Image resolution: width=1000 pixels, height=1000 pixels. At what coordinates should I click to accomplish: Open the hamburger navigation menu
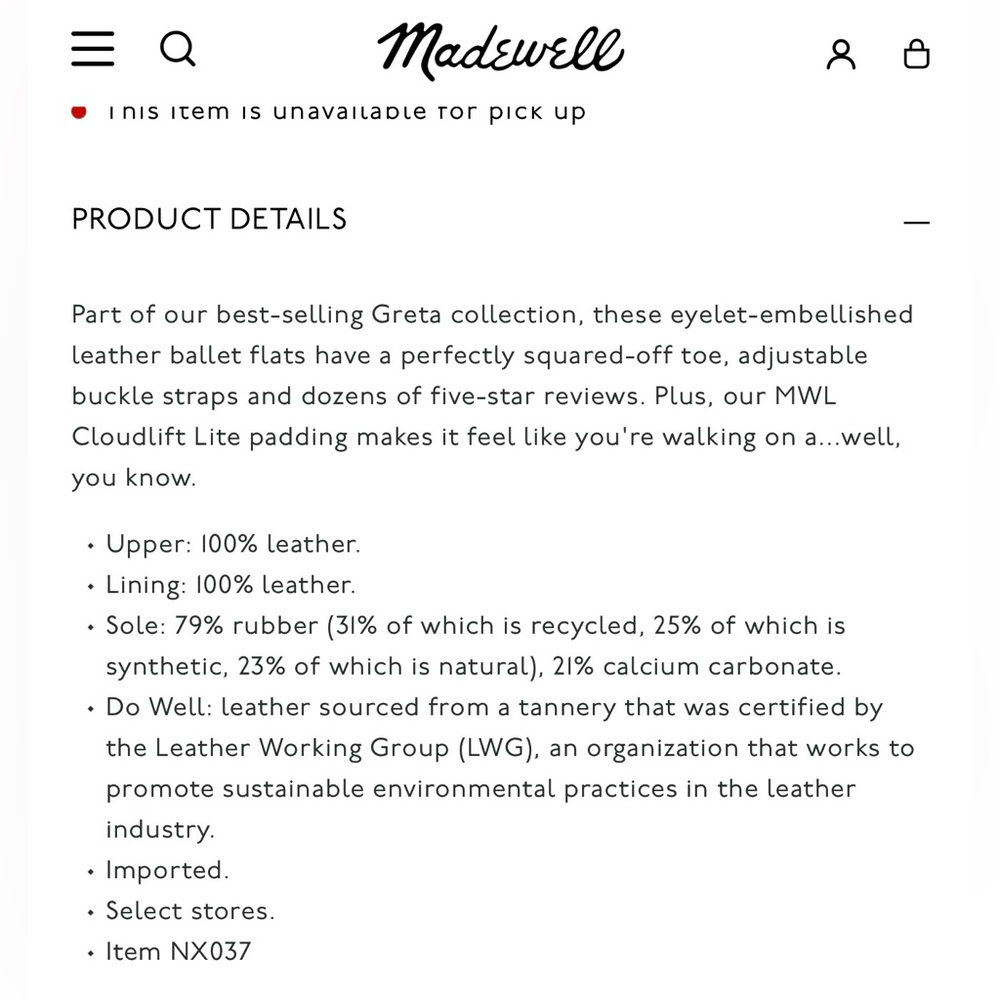coord(92,48)
